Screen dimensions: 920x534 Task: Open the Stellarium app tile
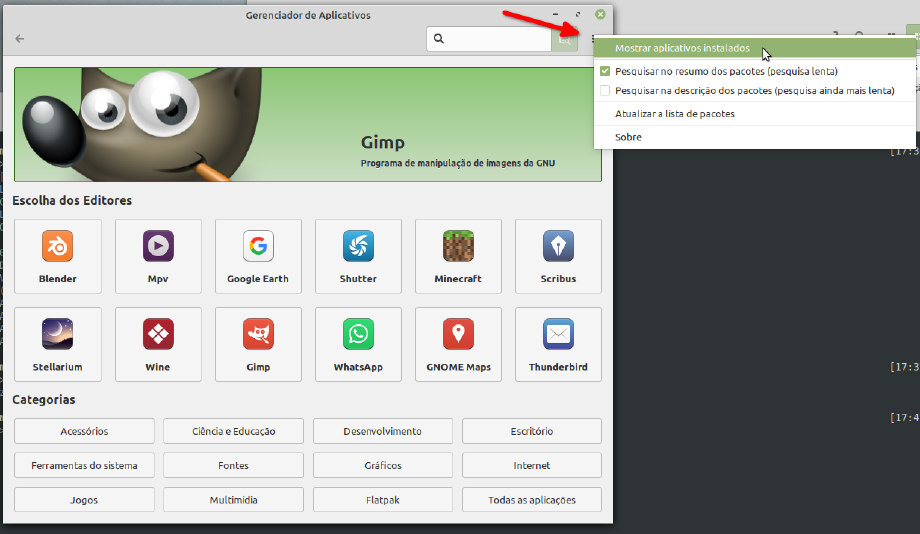[x=58, y=344]
